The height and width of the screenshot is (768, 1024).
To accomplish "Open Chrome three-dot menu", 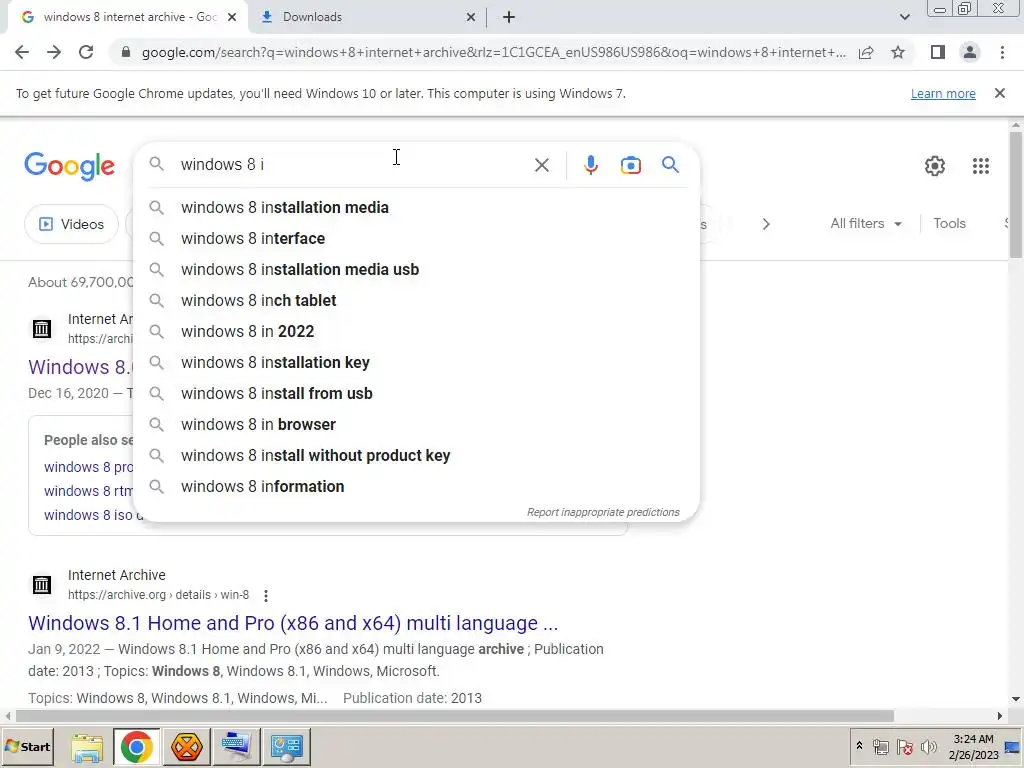I will [x=1002, y=52].
